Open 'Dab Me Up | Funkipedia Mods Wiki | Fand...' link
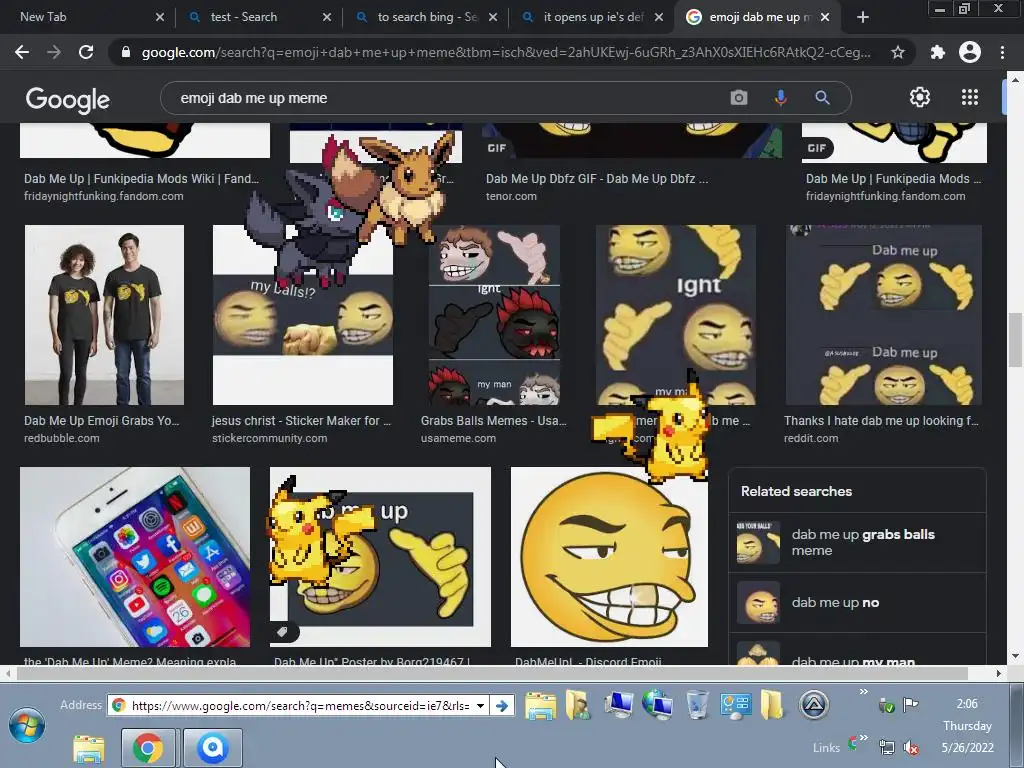The image size is (1024, 768). coord(141,179)
